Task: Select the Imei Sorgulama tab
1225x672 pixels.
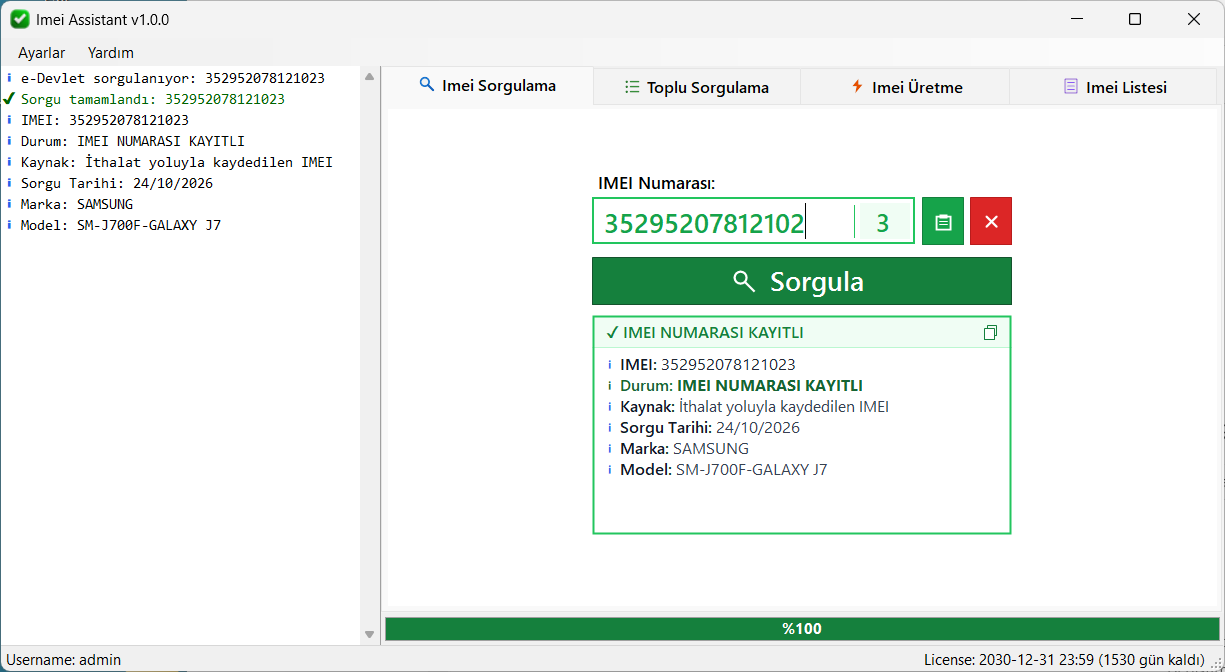Action: 488,86
